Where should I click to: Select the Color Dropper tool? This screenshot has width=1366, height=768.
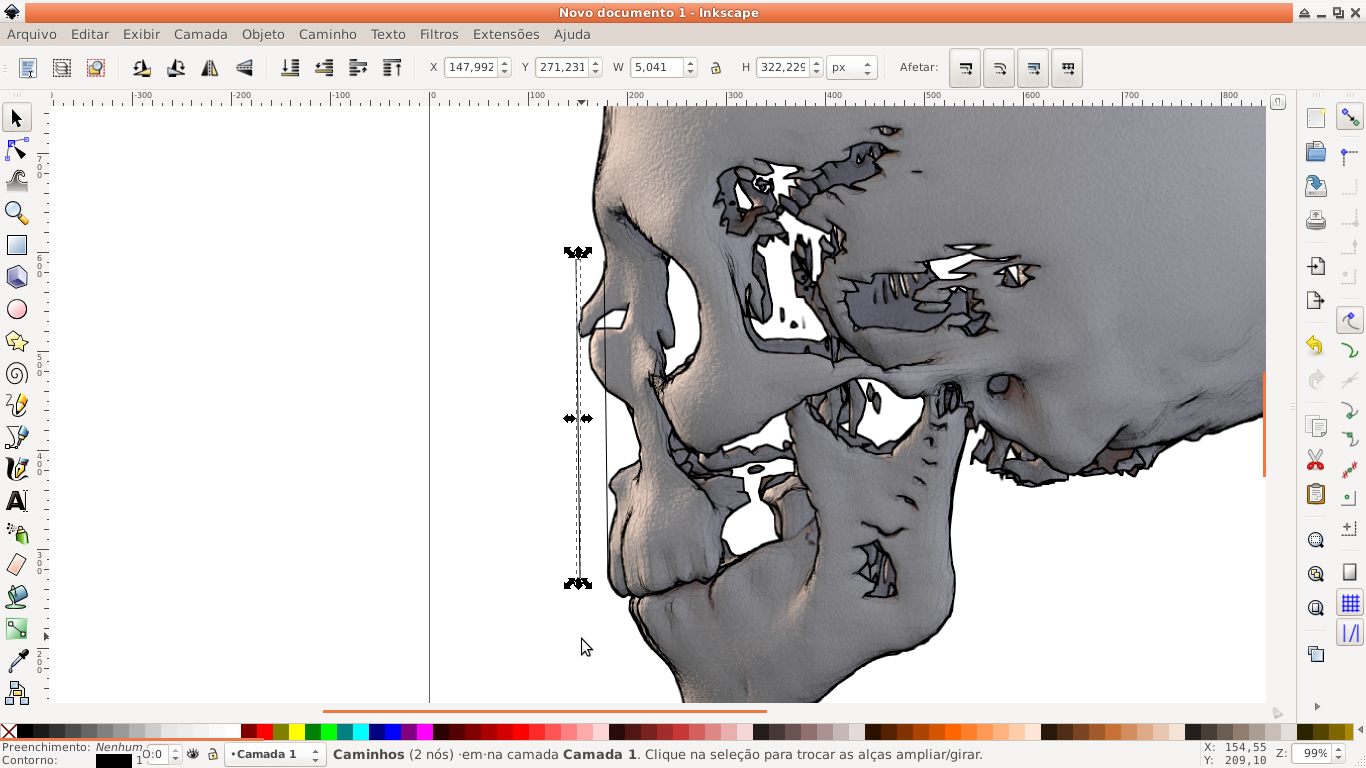16,661
